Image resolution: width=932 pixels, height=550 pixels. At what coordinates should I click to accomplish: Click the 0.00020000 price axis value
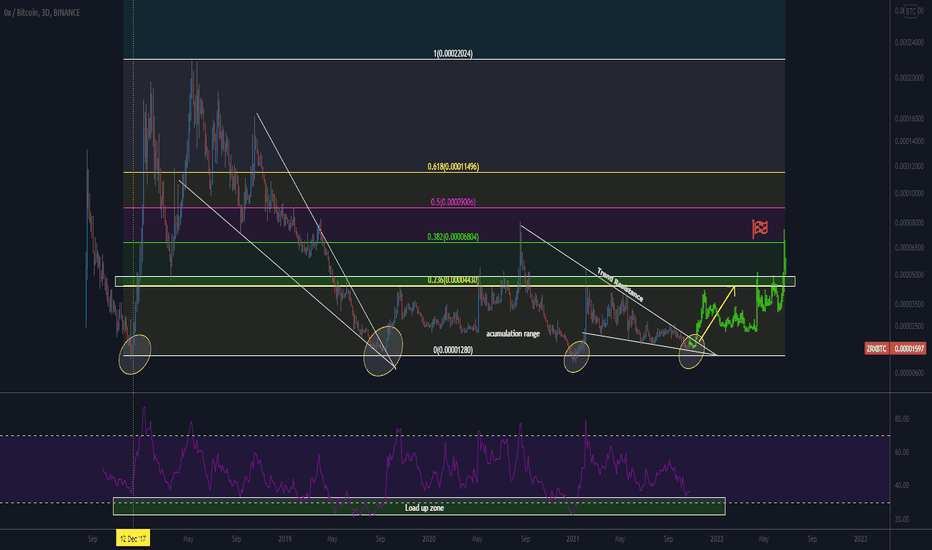click(909, 78)
